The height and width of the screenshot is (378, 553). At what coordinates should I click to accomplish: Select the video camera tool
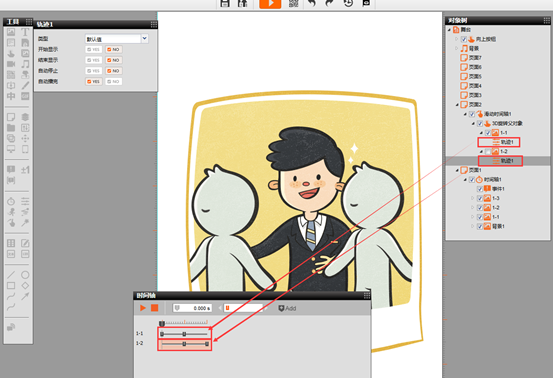pyautogui.click(x=11, y=64)
